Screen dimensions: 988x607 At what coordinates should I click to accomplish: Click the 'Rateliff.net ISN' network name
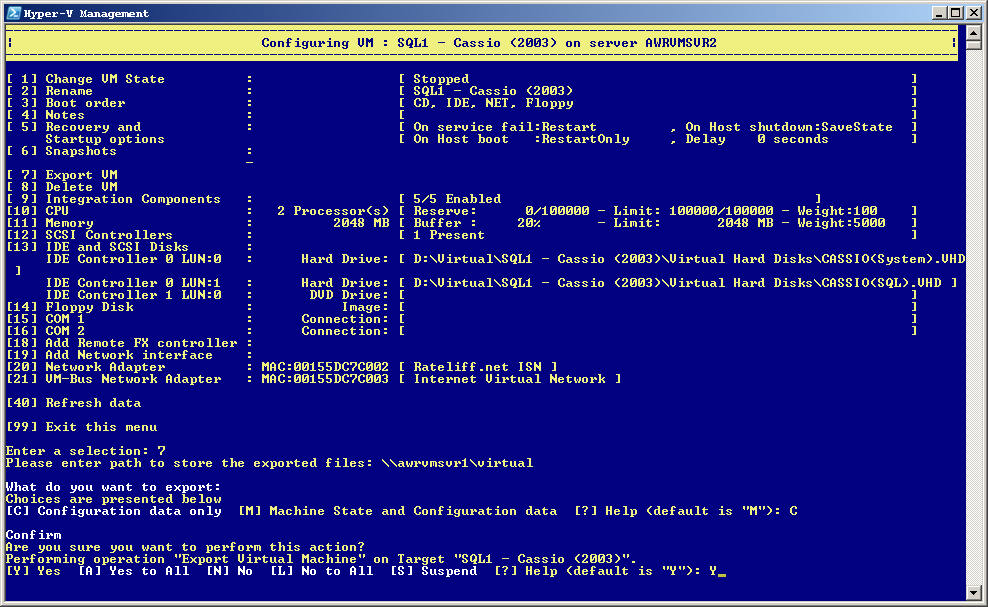(477, 366)
